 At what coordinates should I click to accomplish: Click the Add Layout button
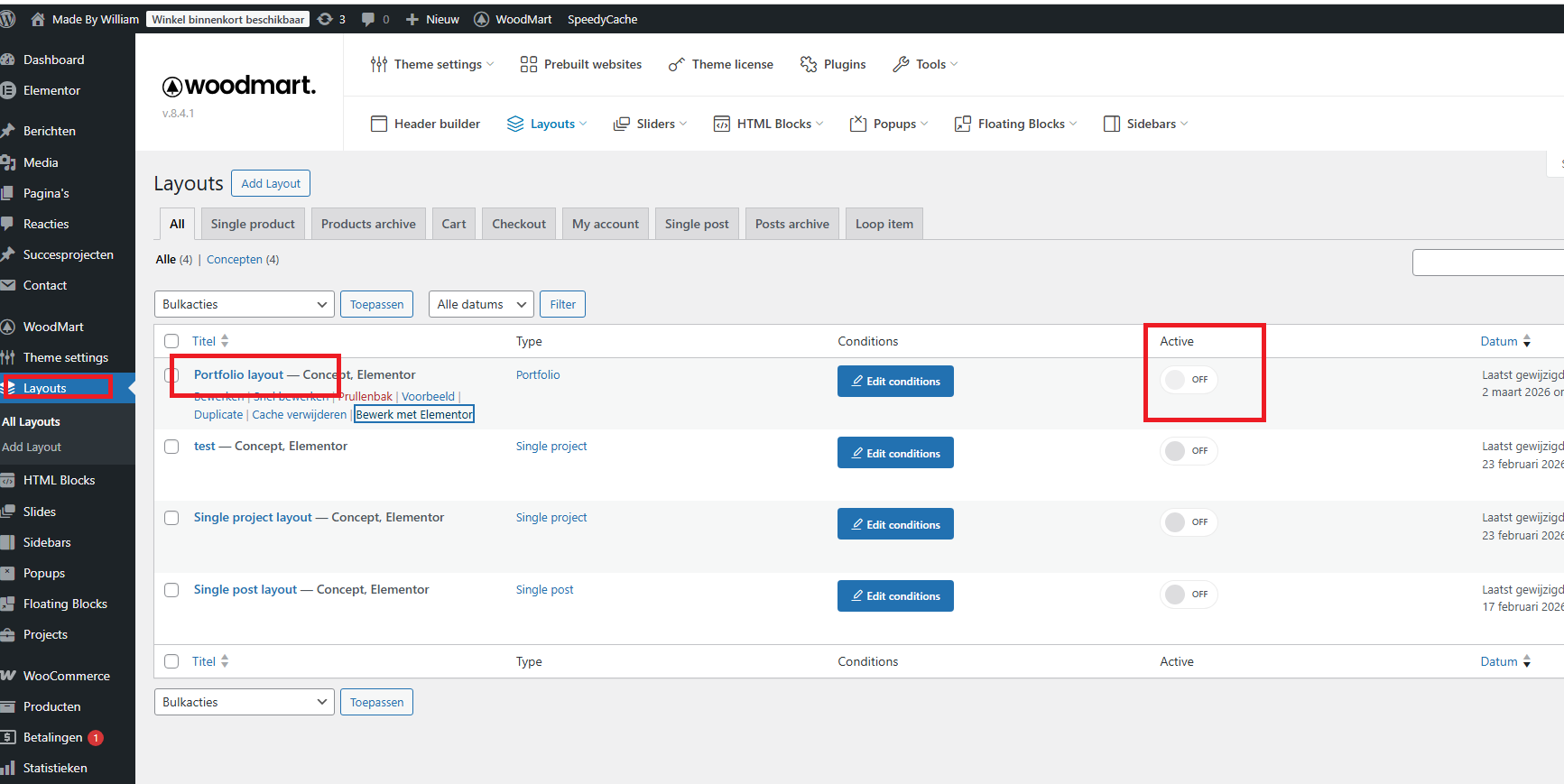click(271, 183)
